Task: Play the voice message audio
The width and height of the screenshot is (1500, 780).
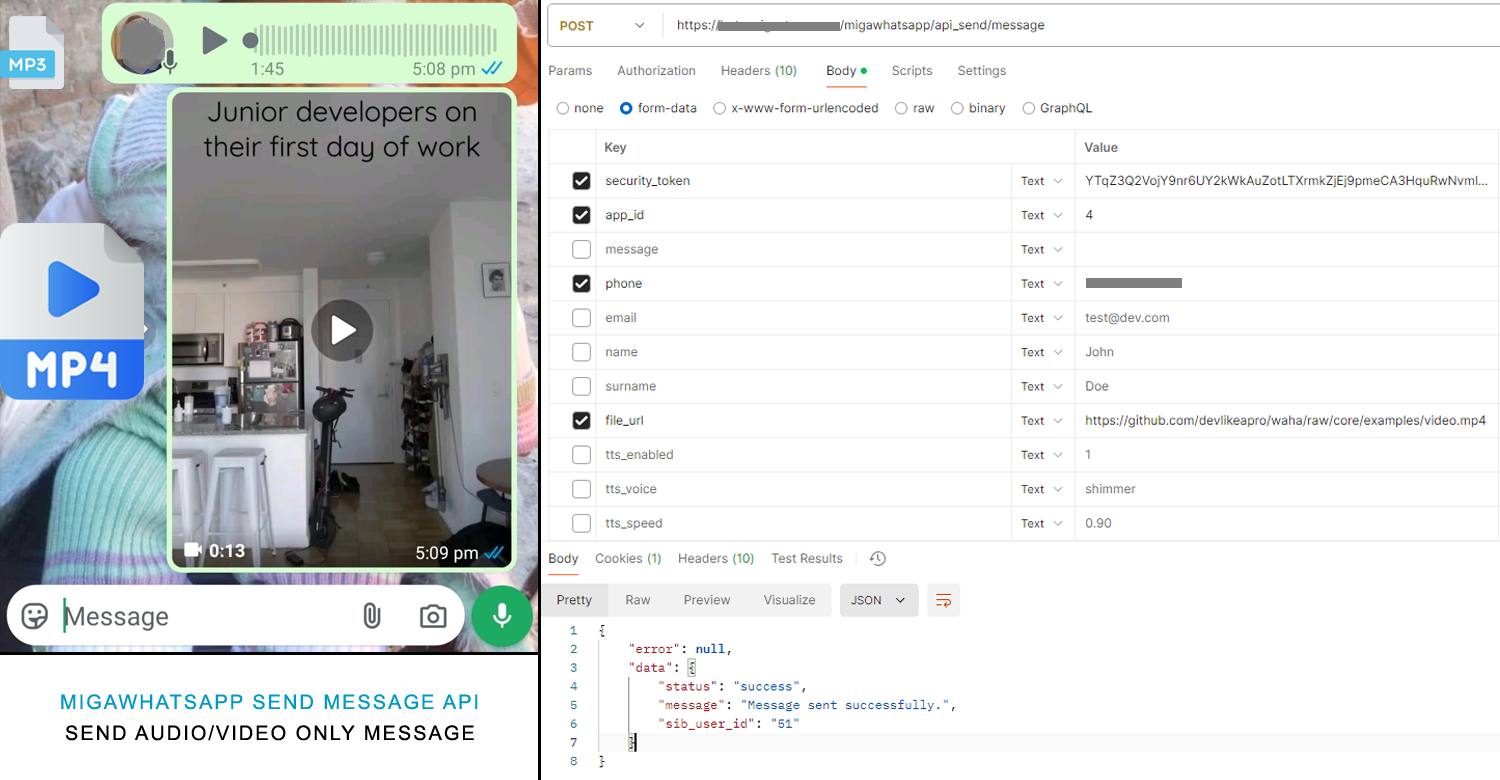Action: tap(214, 40)
